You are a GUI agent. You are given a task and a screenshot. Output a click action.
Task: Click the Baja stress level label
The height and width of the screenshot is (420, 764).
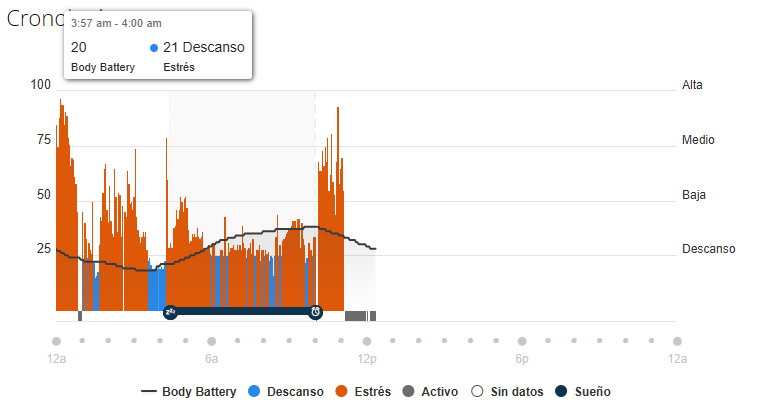coord(694,194)
